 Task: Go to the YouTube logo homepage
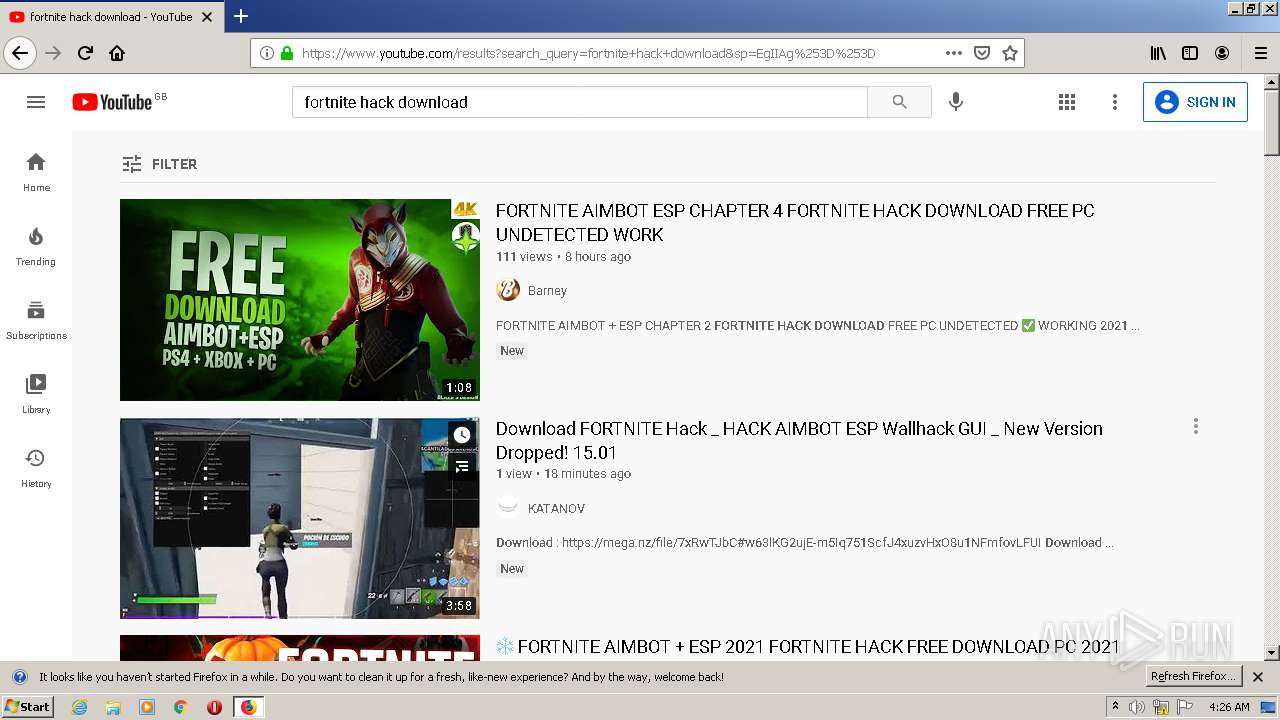tap(111, 102)
